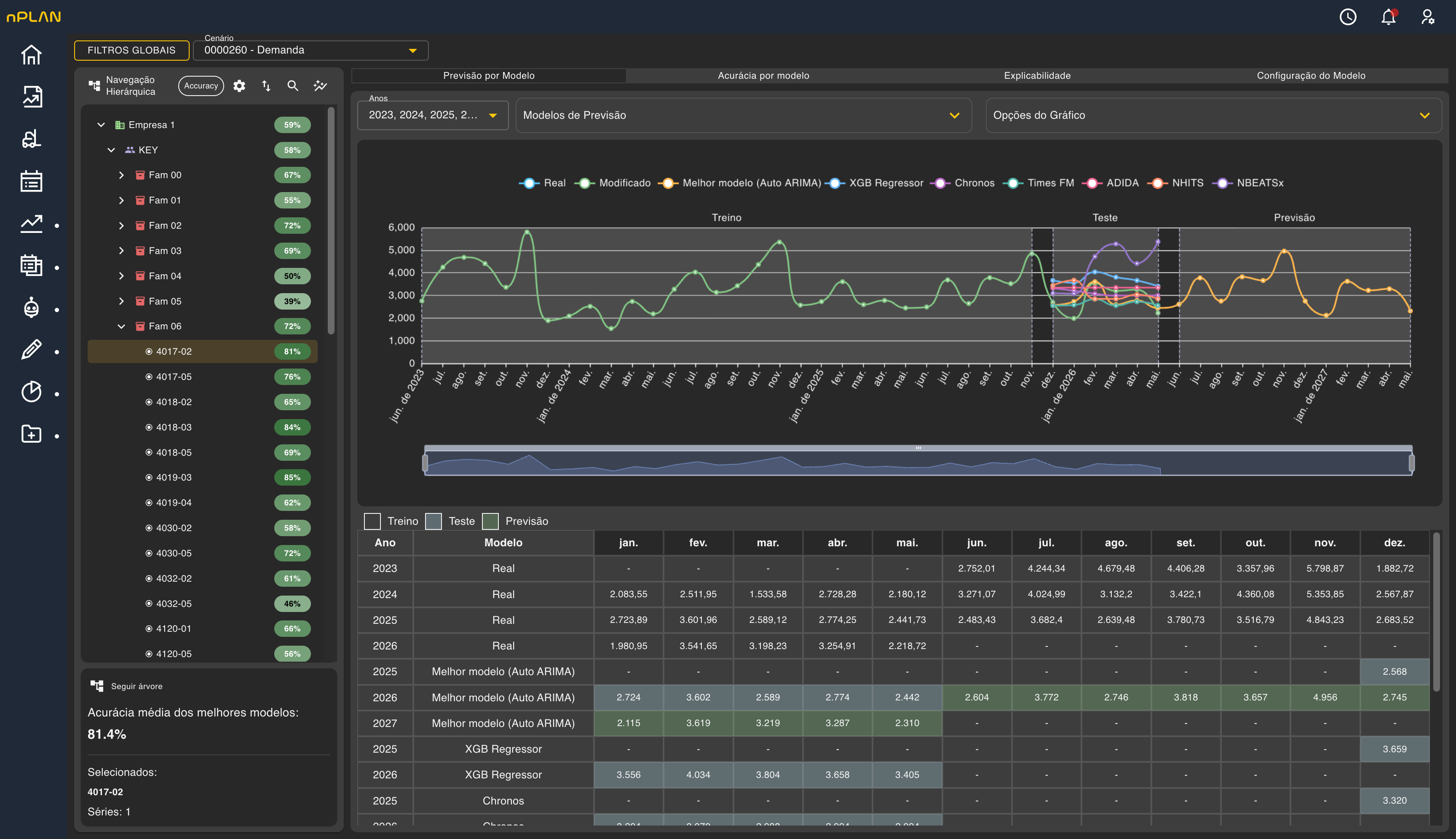Click the sort arrows icon in hierarchy panel

(266, 86)
